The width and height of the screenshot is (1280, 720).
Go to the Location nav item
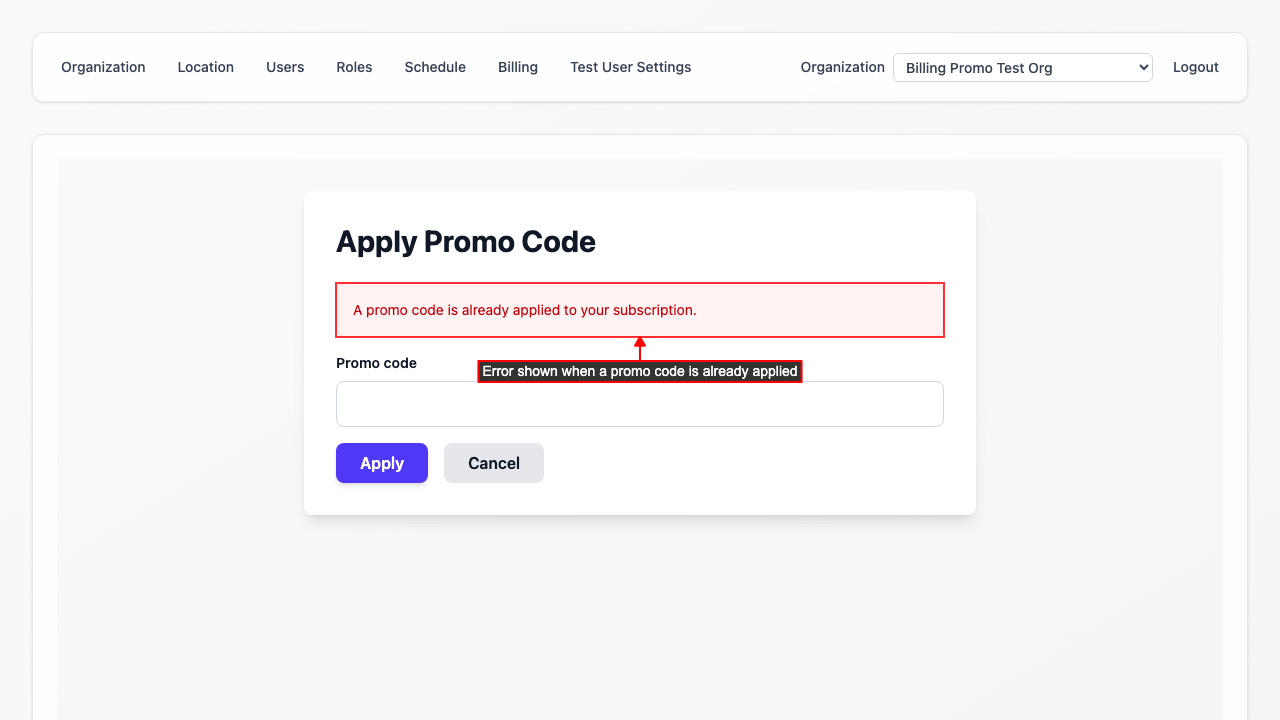click(205, 67)
